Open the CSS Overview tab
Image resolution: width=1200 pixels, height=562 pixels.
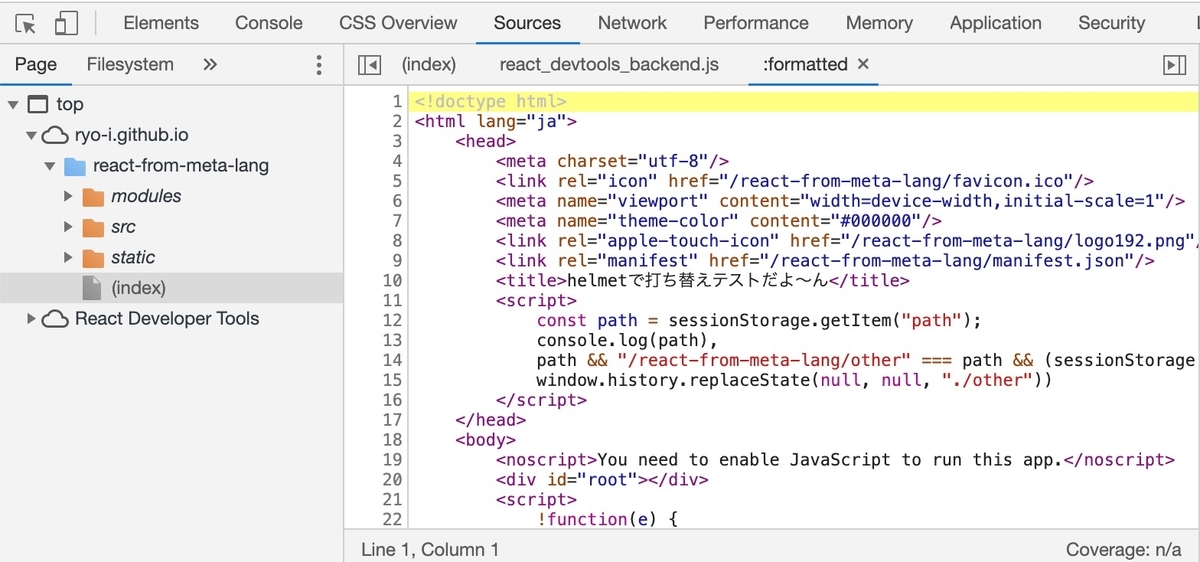click(398, 23)
